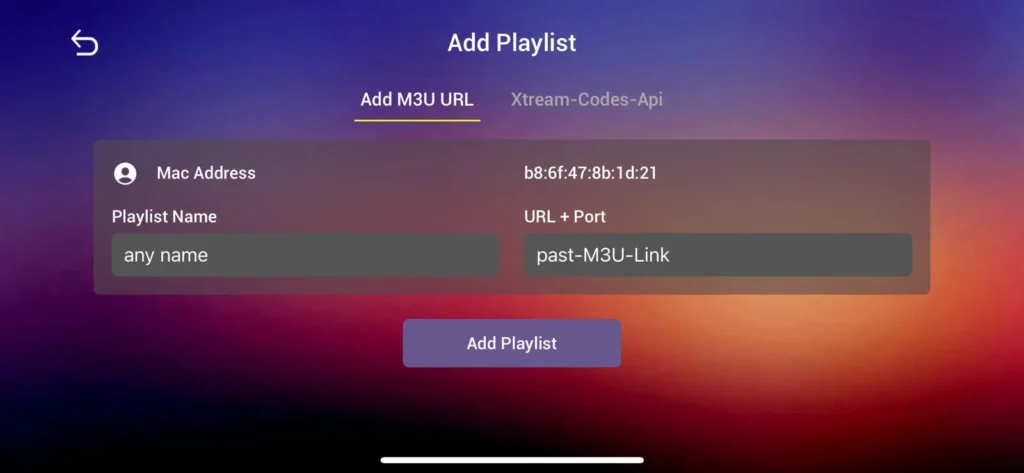Select the MAC address value b8:6f:47:8b:1d:21
The image size is (1024, 473).
(590, 173)
